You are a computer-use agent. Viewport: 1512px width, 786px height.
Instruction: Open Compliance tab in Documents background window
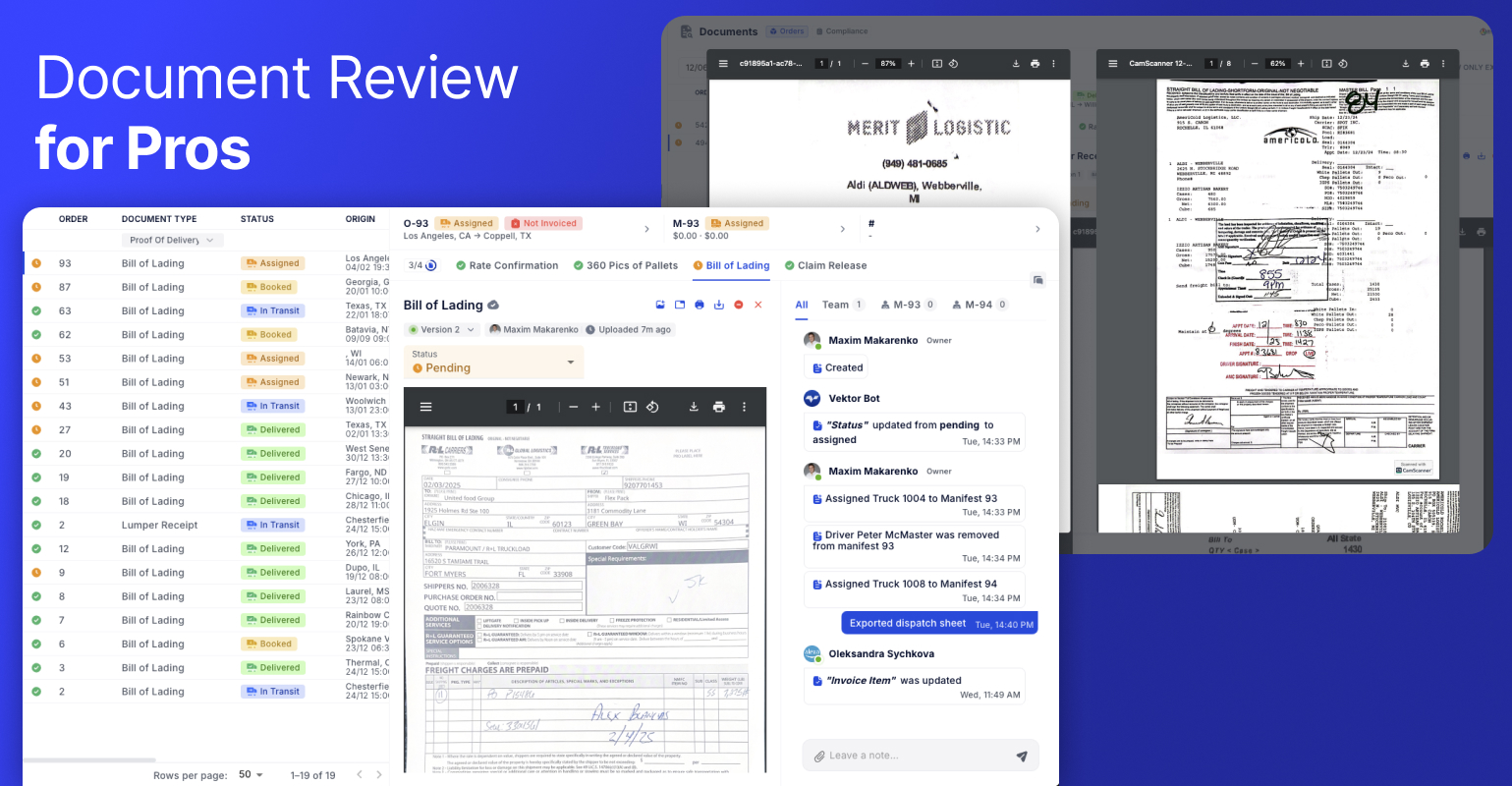[x=841, y=31]
